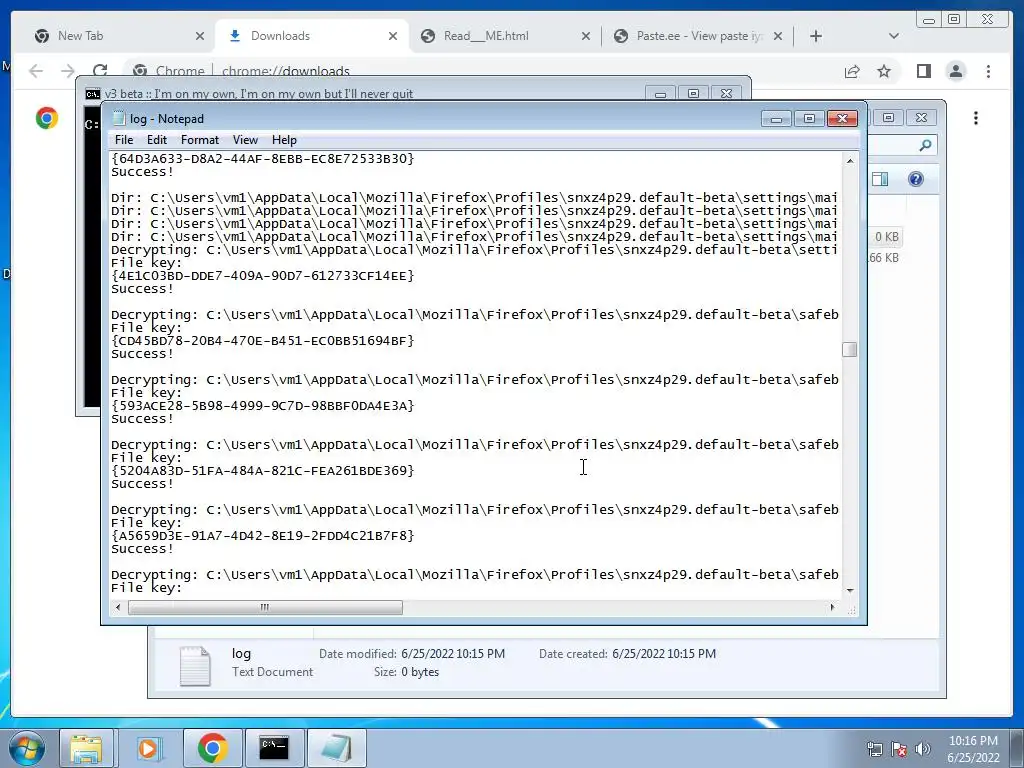Close the log Notepad window

coord(842,118)
